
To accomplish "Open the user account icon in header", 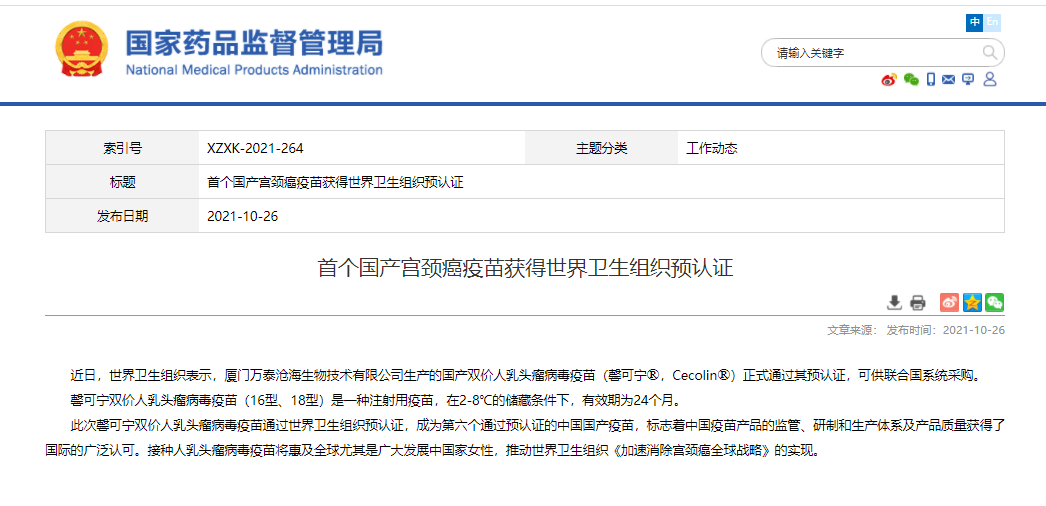I will [x=990, y=79].
